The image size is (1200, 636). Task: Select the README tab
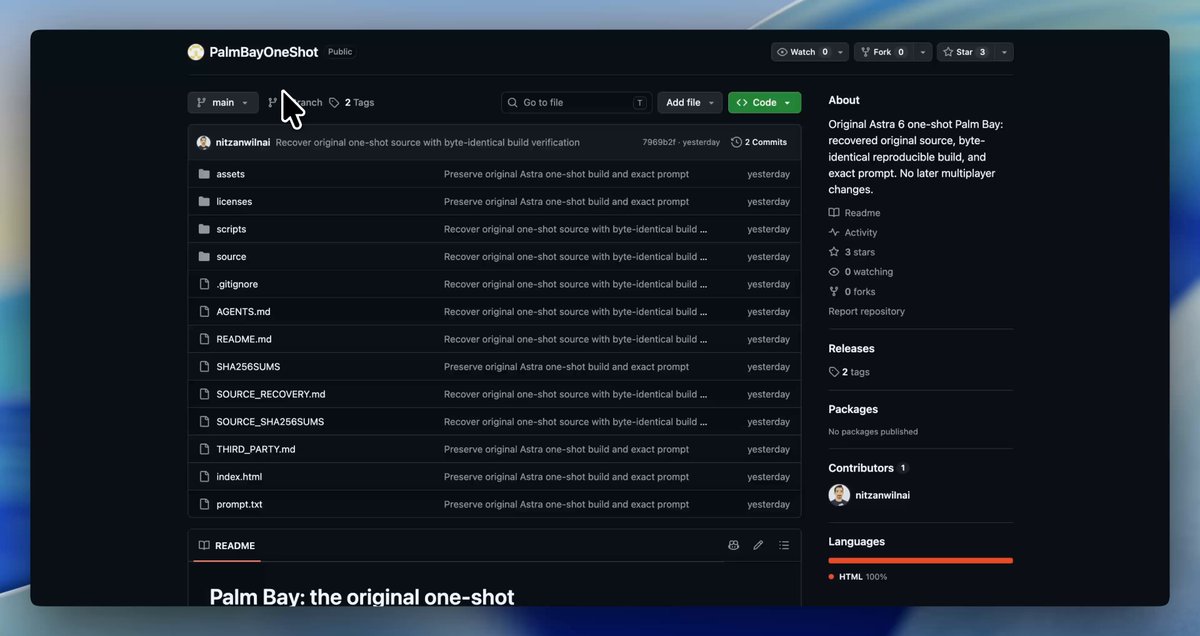227,545
